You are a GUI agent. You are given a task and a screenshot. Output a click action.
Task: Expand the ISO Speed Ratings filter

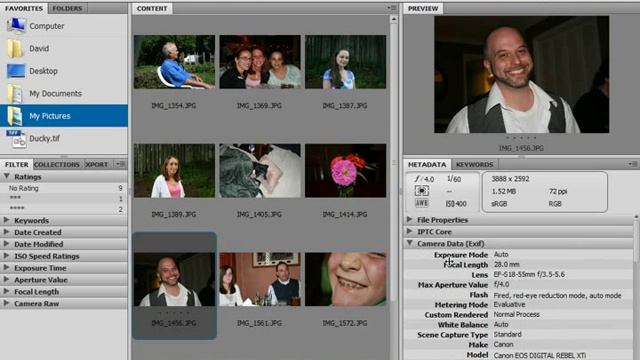[x=7, y=256]
